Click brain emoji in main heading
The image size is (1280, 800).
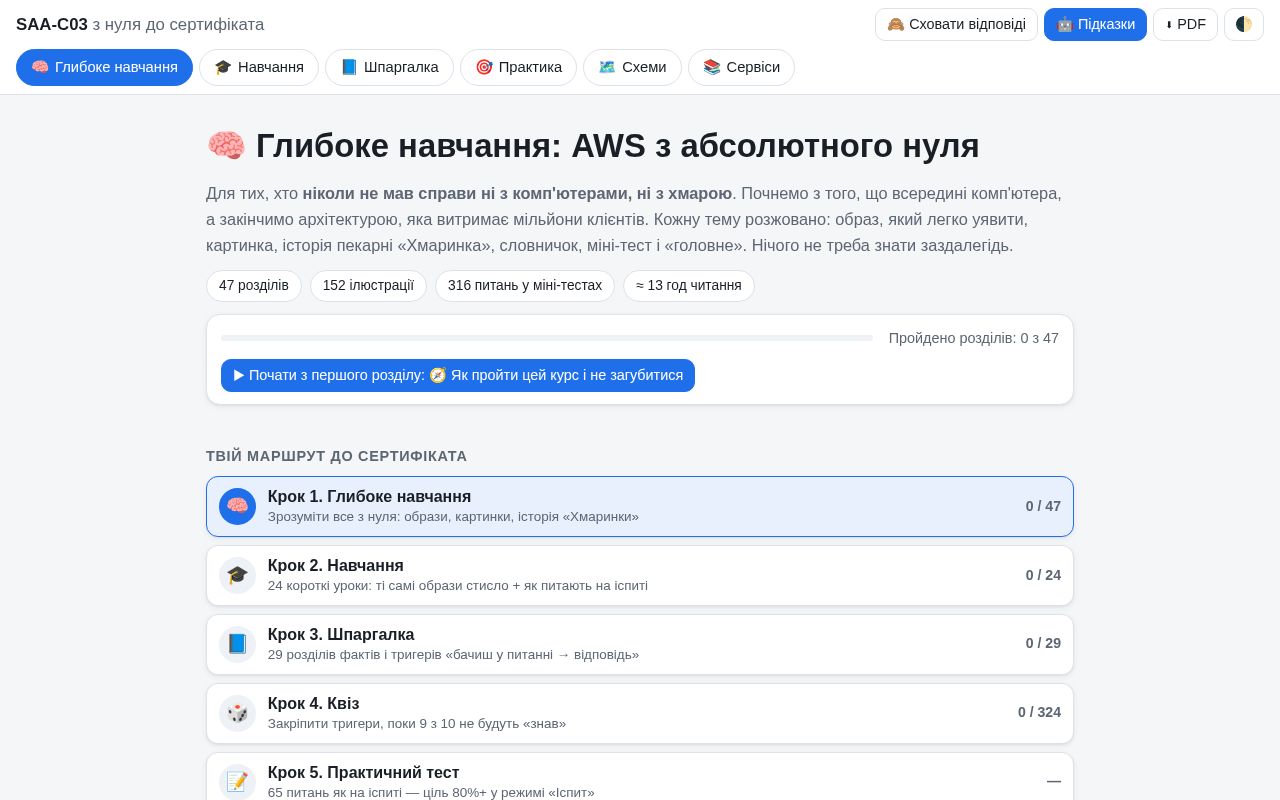coord(226,146)
